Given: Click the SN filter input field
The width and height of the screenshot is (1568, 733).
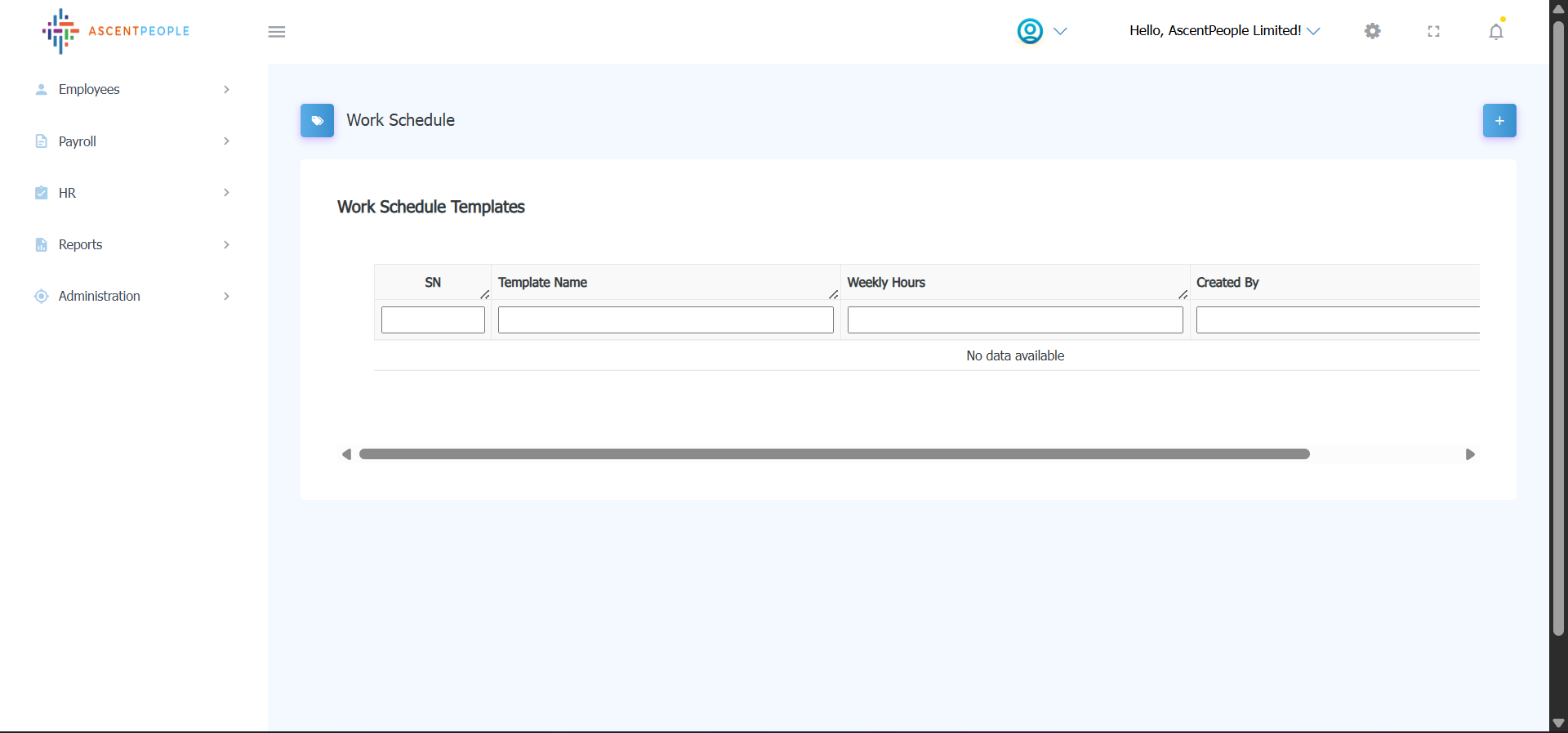Looking at the screenshot, I should (433, 320).
